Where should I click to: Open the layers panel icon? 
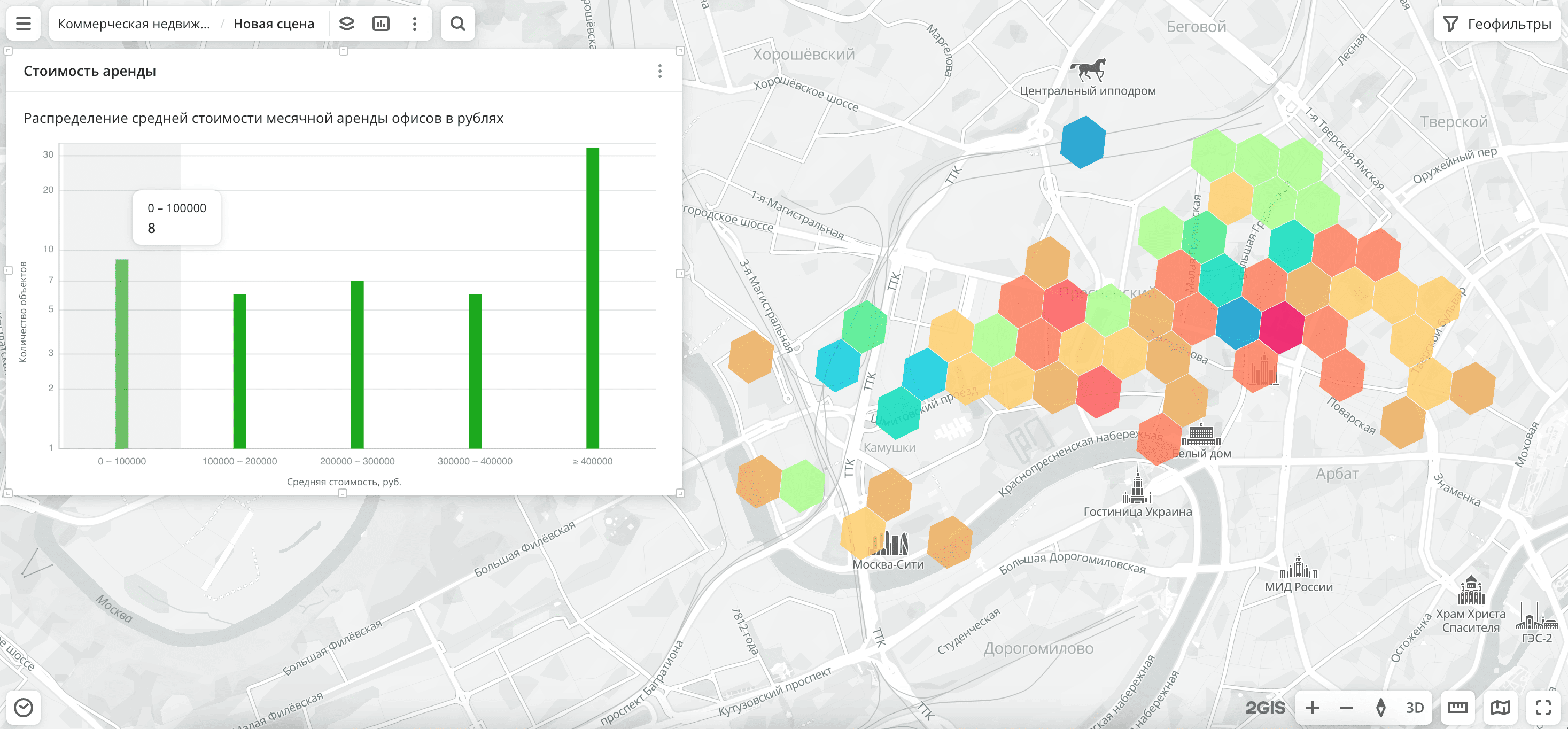pyautogui.click(x=346, y=24)
